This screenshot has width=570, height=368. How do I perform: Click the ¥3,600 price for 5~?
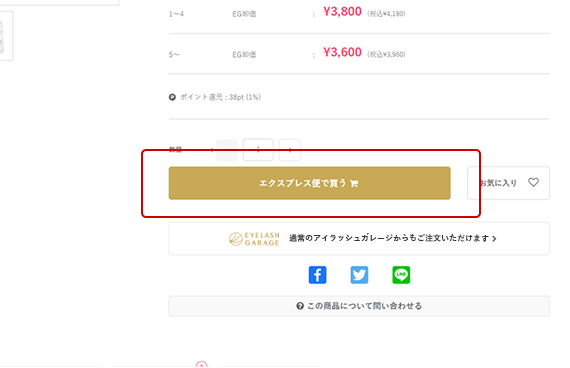[342, 52]
